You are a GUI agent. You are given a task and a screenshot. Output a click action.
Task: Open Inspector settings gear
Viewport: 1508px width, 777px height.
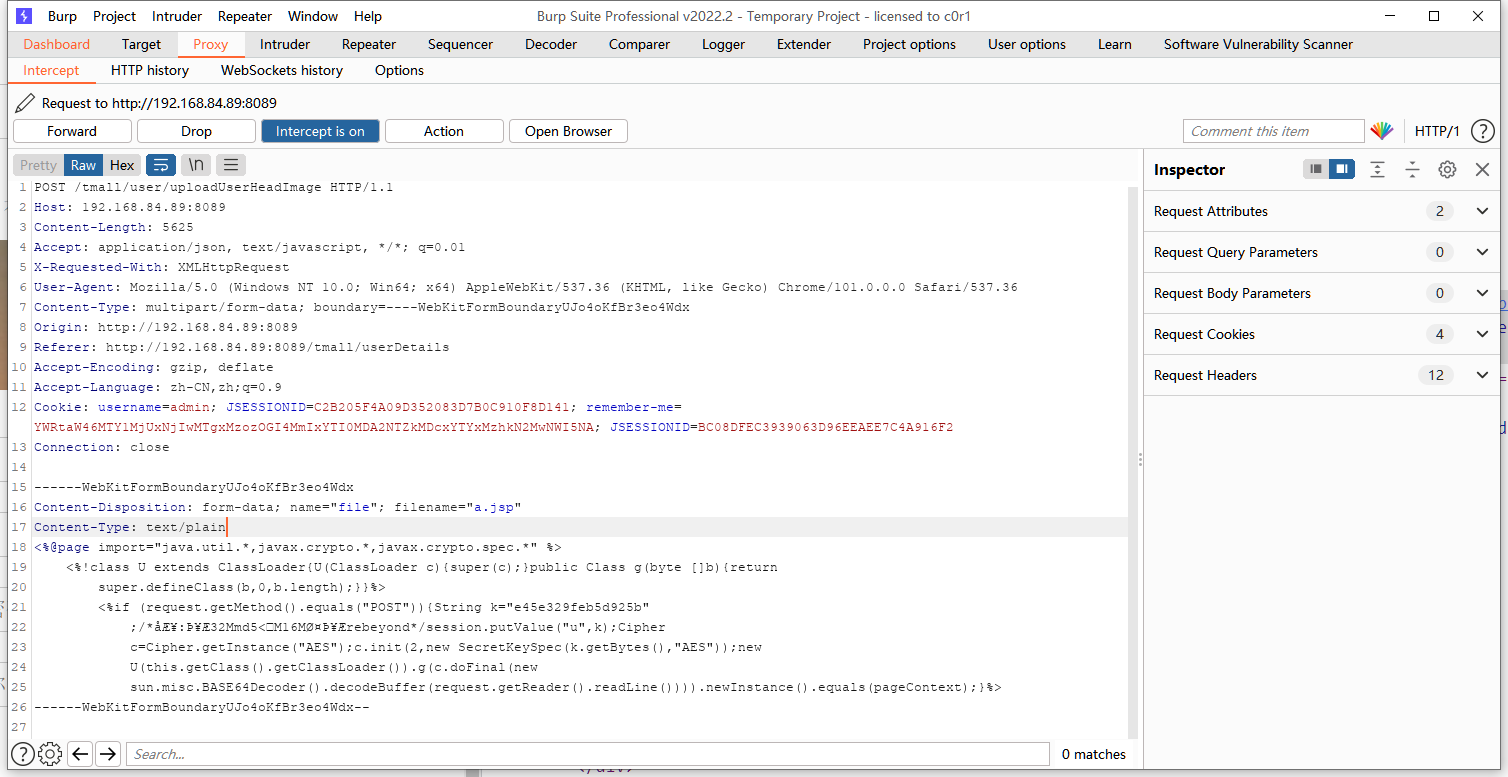pyautogui.click(x=1447, y=170)
